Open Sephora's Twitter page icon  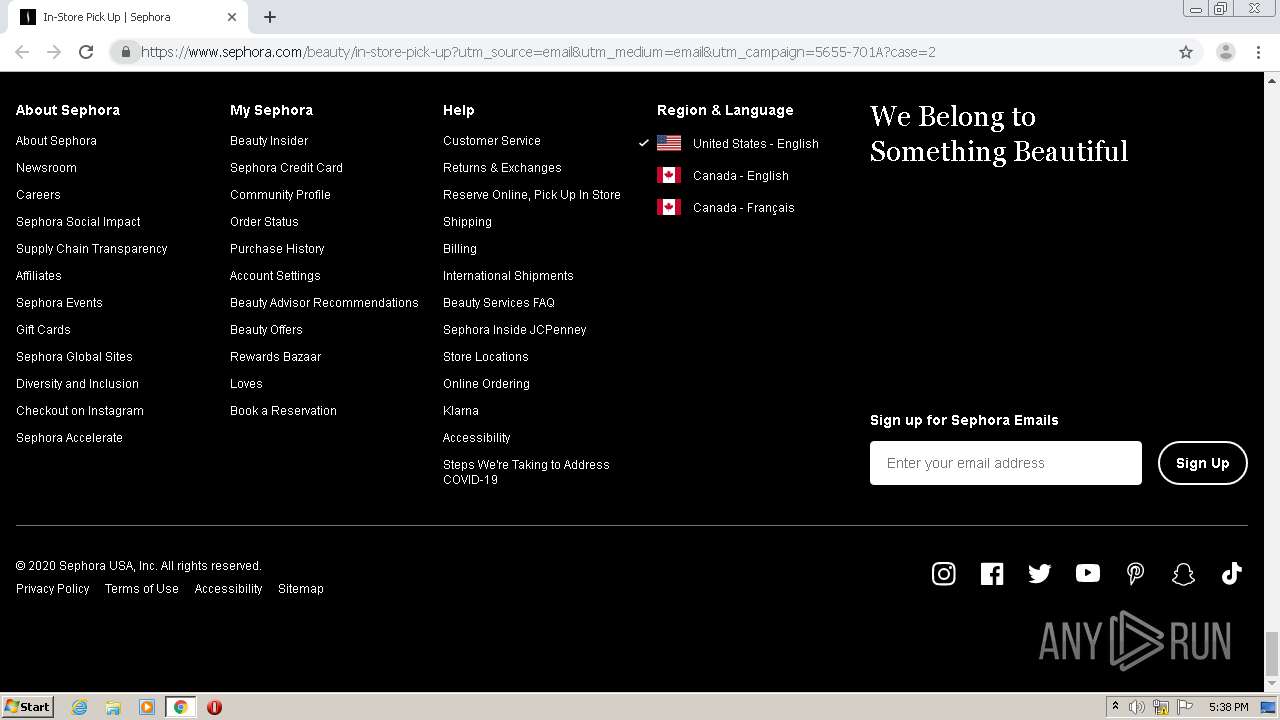(x=1039, y=573)
